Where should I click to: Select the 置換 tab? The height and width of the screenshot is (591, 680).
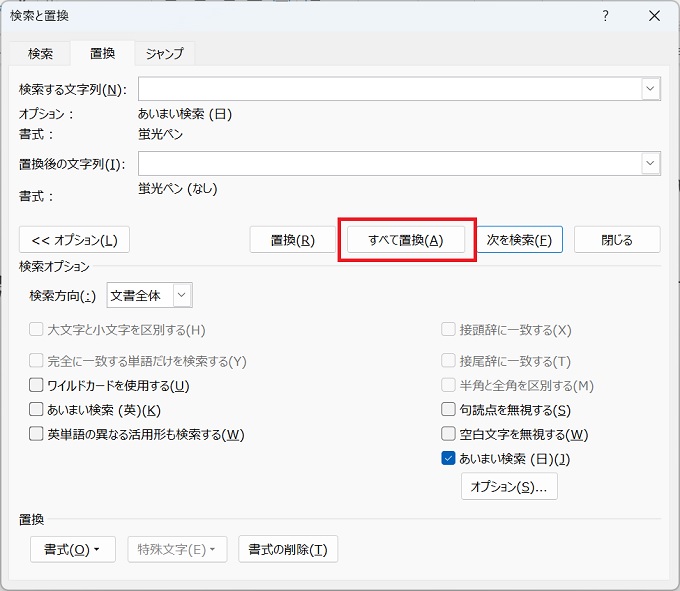[x=103, y=53]
